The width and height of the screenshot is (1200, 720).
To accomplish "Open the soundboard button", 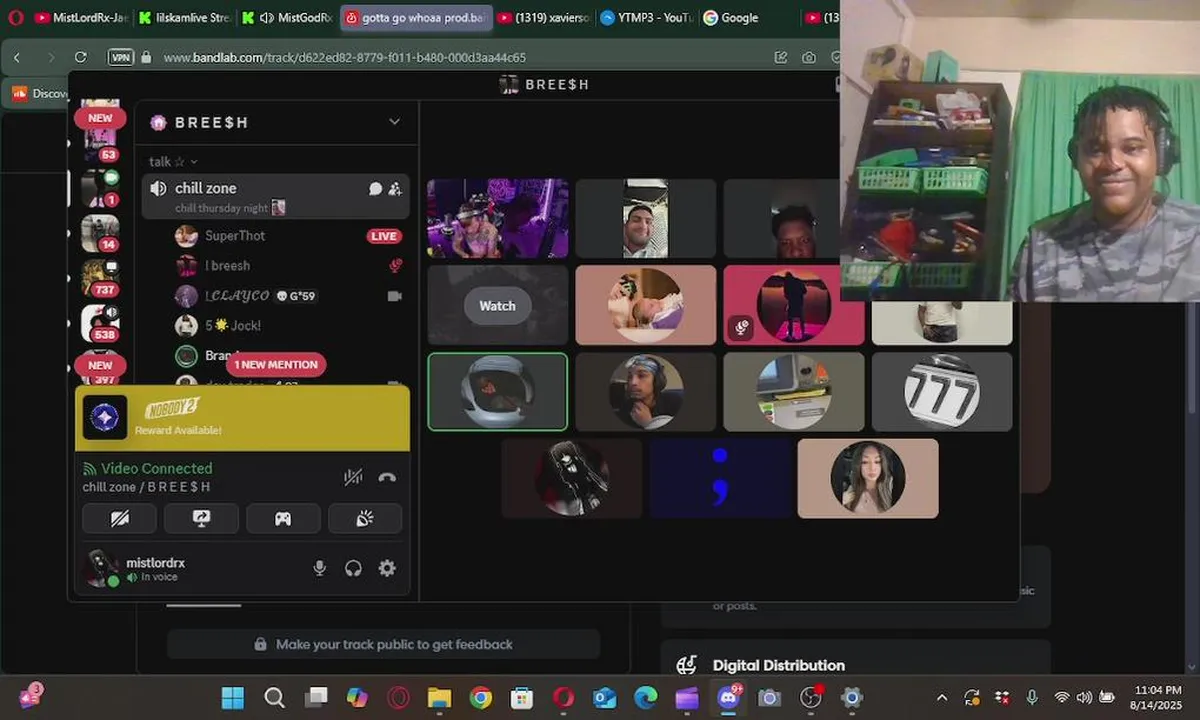I will point(365,518).
